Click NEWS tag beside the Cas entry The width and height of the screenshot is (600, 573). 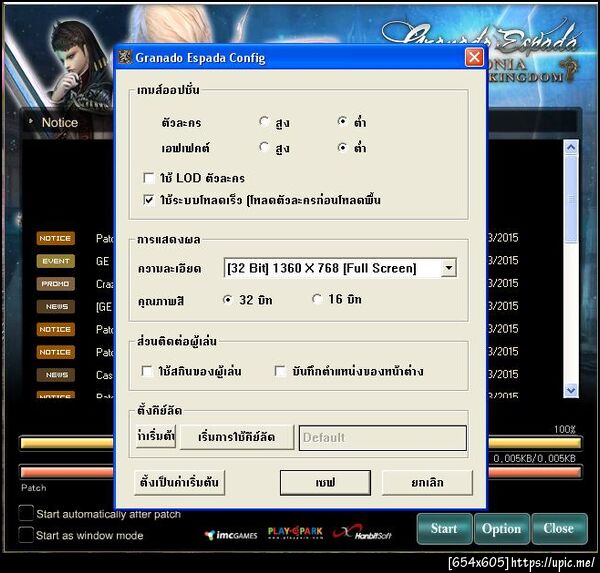click(x=56, y=375)
